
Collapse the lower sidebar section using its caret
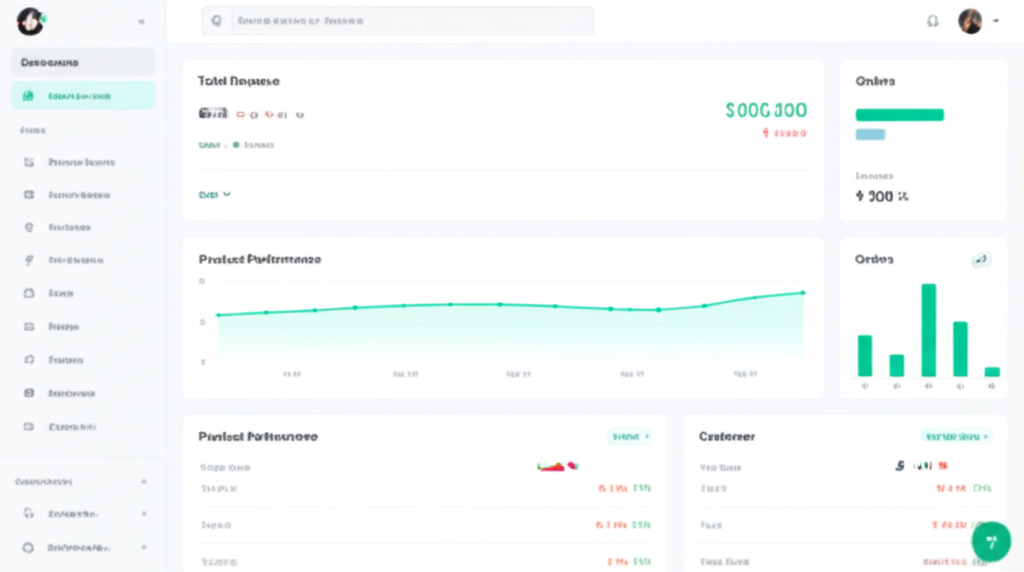click(x=144, y=482)
